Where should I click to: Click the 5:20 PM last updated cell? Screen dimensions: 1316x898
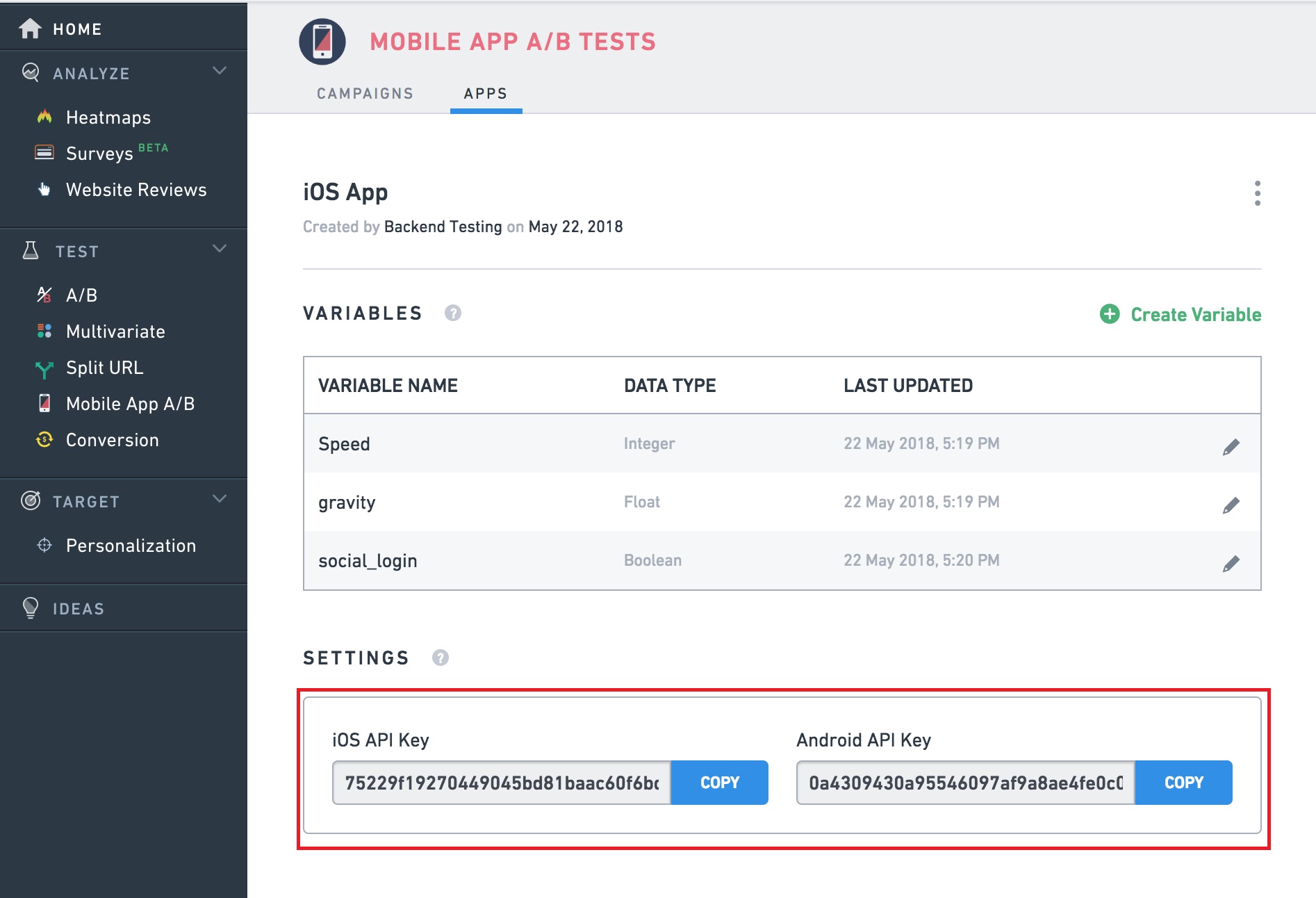(921, 560)
